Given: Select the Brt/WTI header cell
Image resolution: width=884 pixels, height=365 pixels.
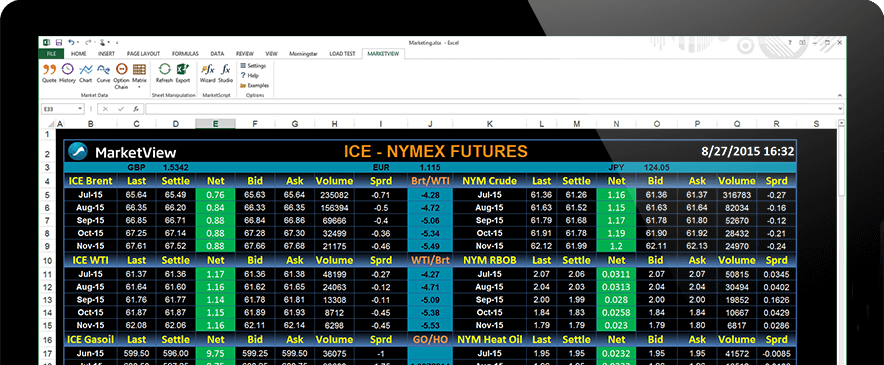Looking at the screenshot, I should pos(430,181).
